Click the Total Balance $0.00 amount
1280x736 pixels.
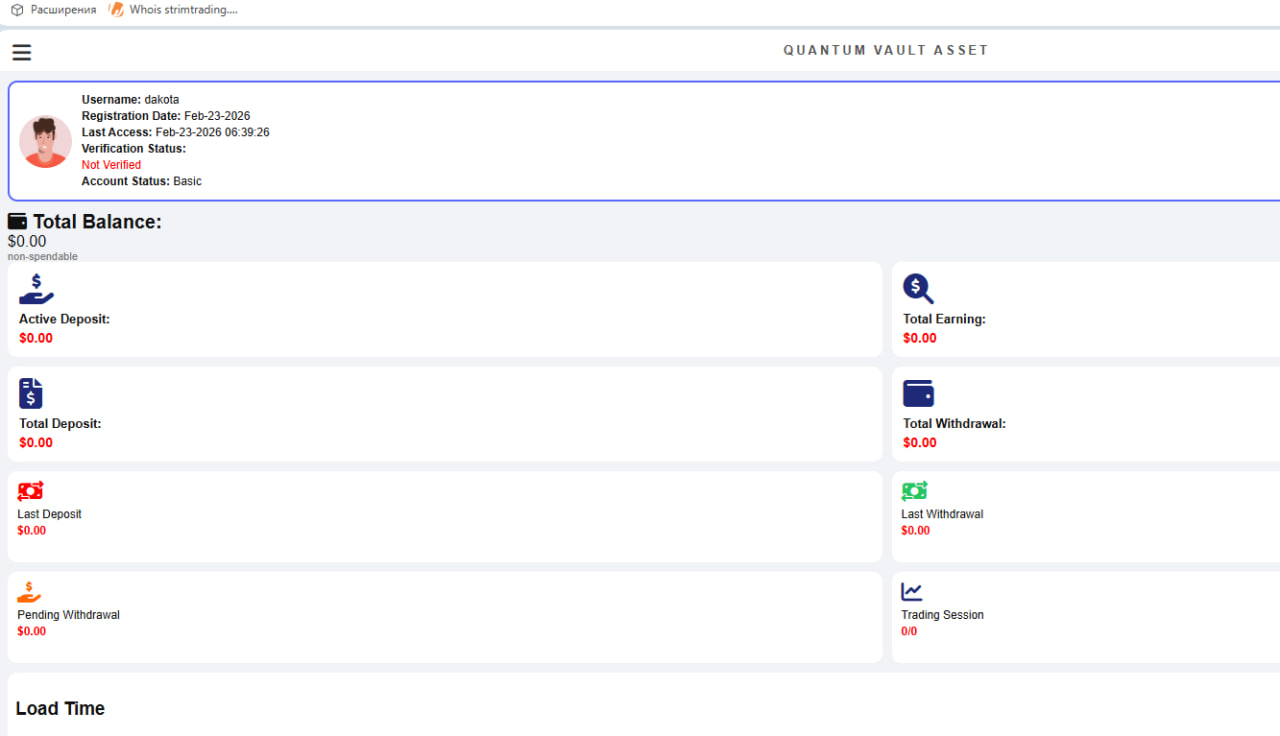(27, 241)
